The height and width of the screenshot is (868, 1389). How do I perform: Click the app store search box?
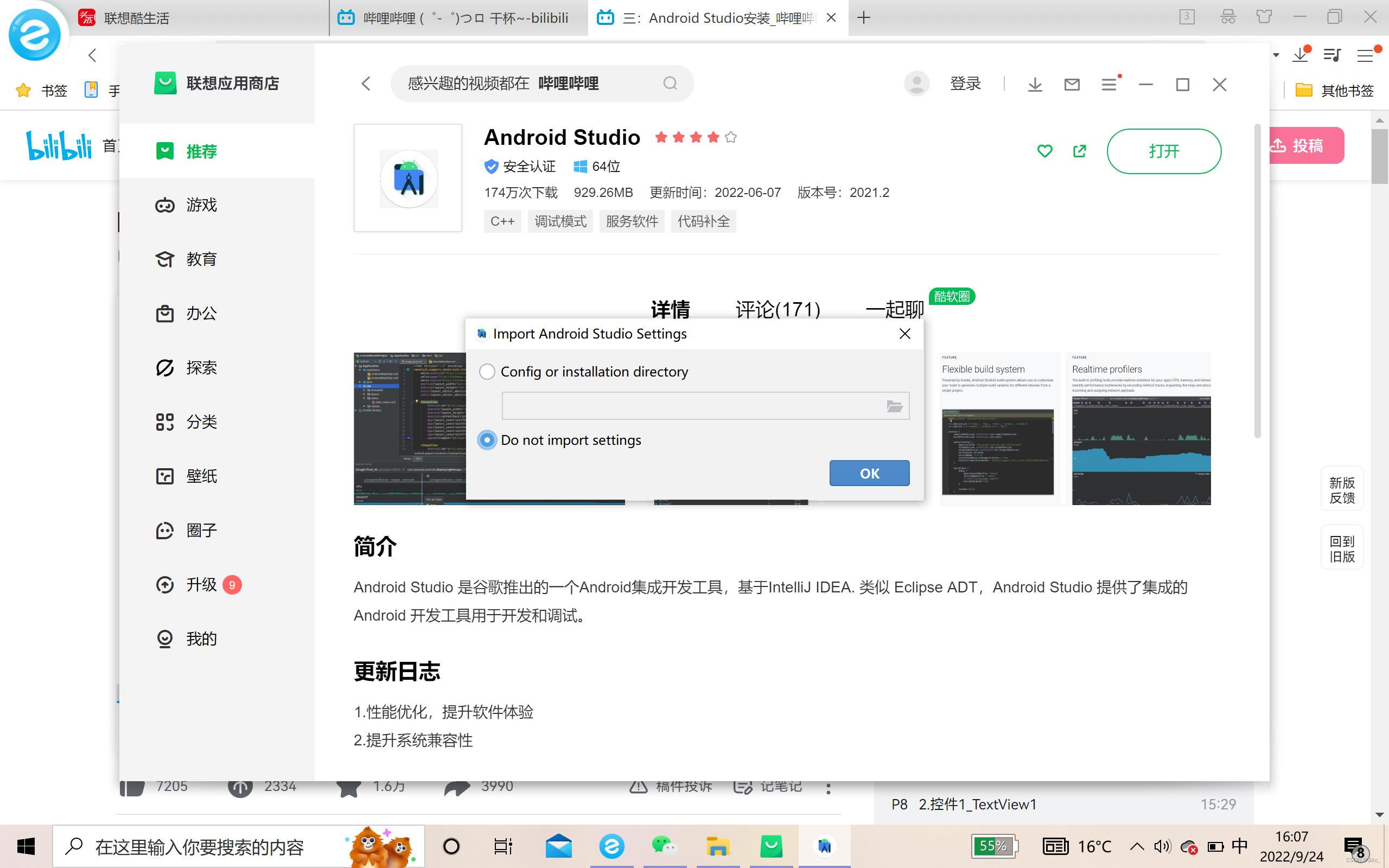click(x=542, y=84)
